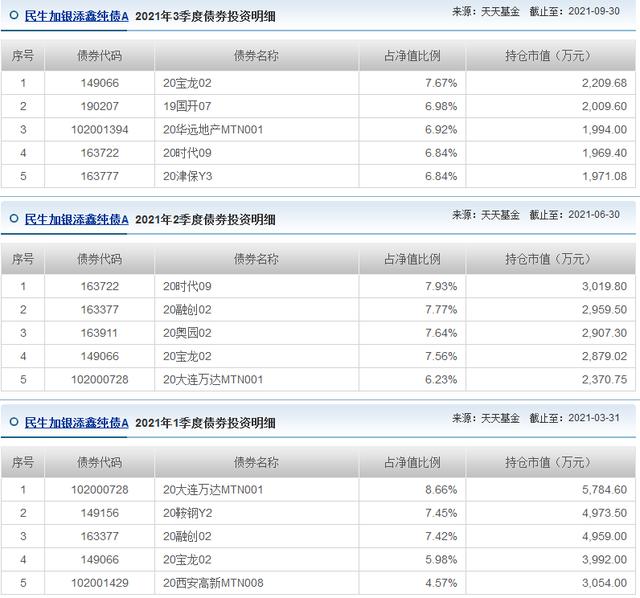Select 20融创02 in the 1季度 table
Image resolution: width=640 pixels, height=598 pixels.
[187, 536]
